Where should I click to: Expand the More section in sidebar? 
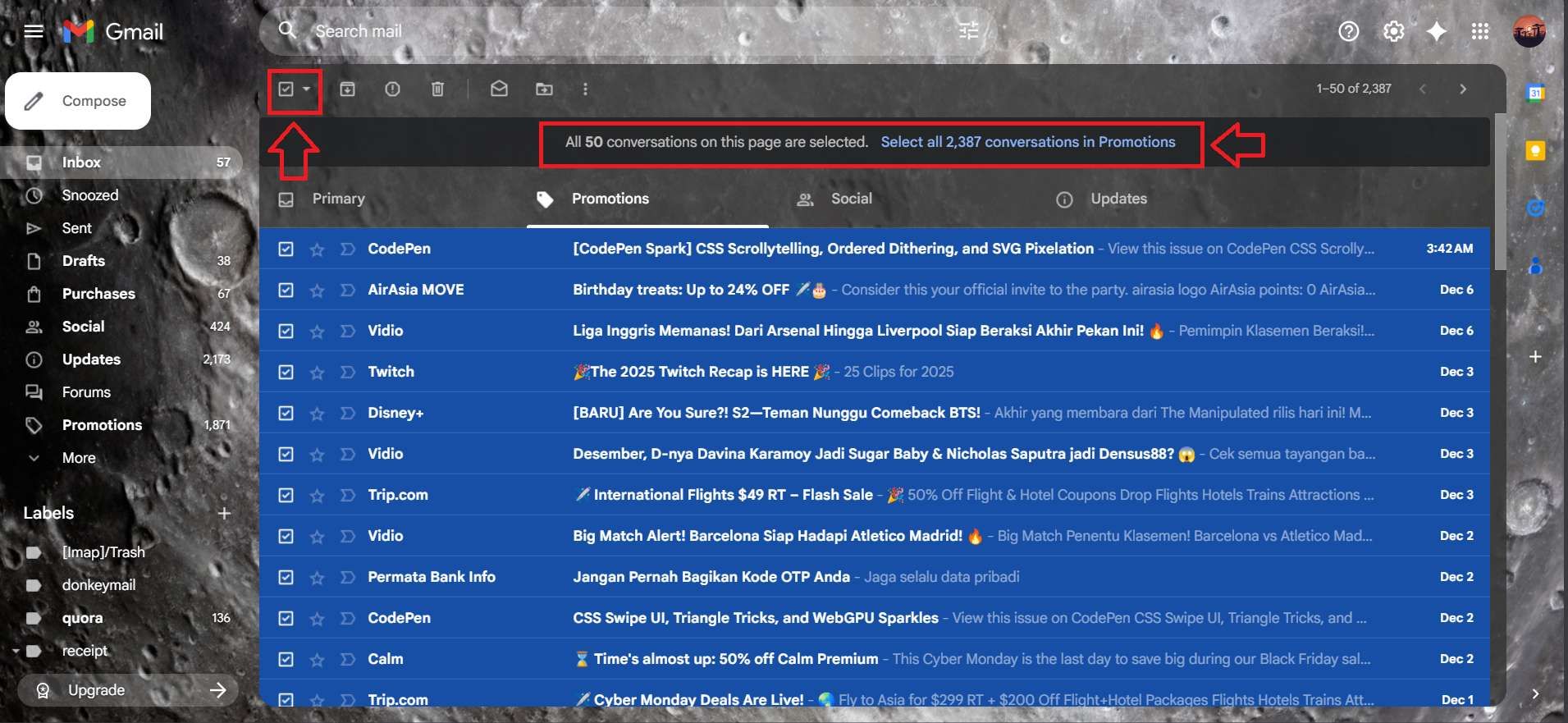pyautogui.click(x=79, y=458)
